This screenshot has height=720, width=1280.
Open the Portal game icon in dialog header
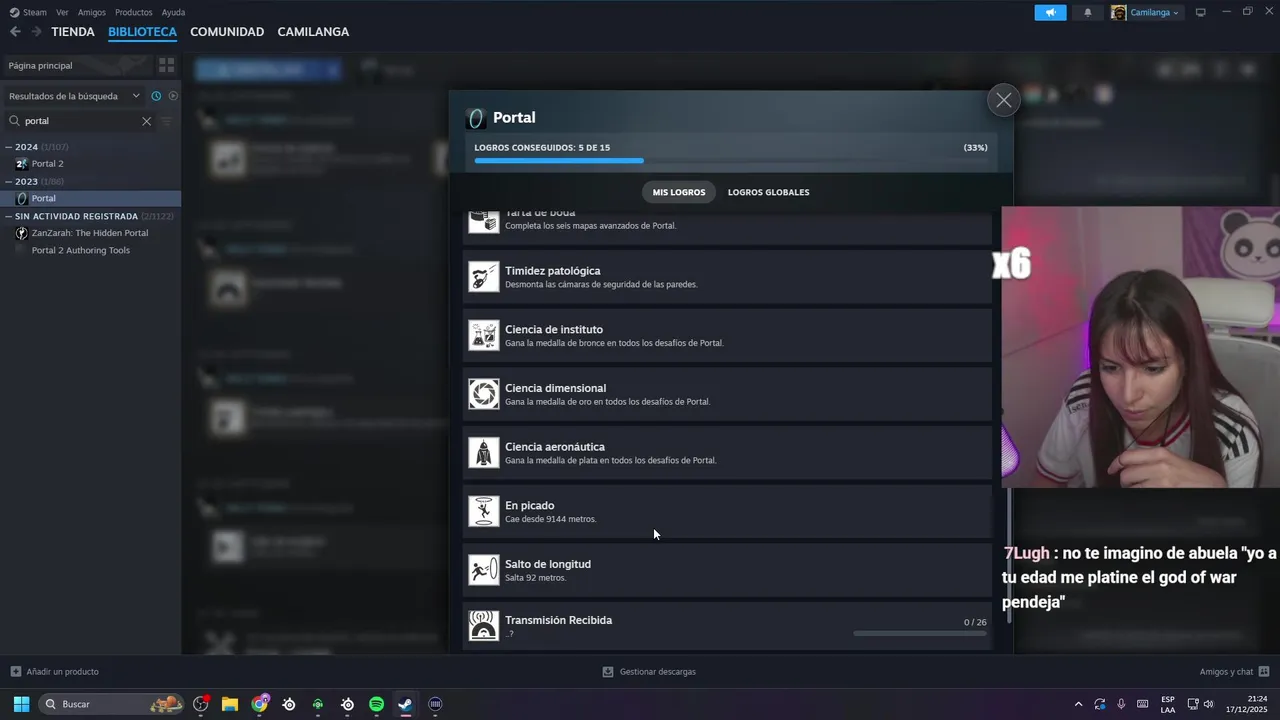click(476, 118)
